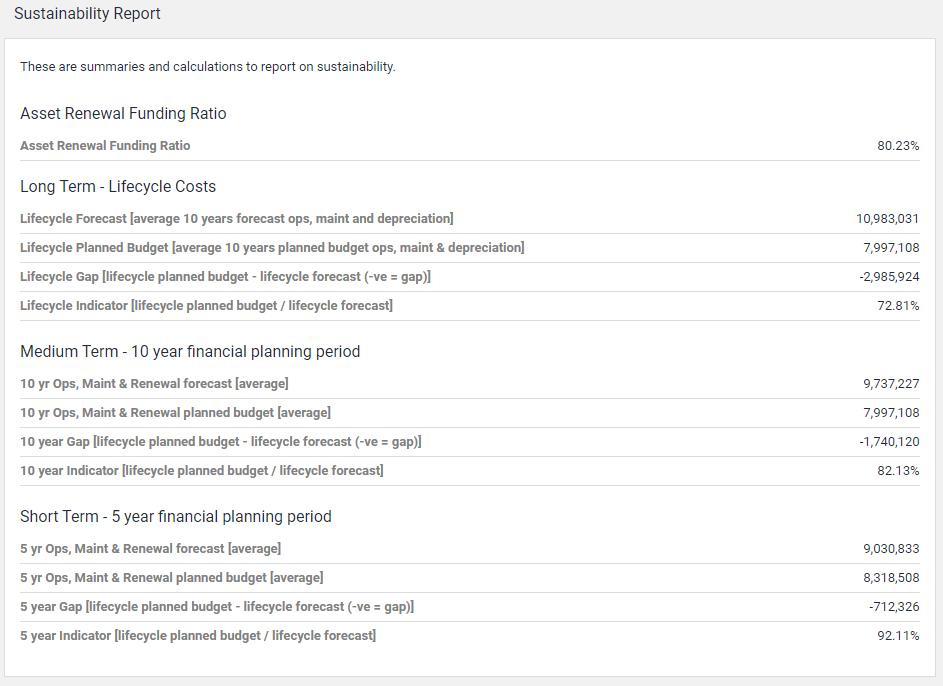Select the Lifecycle Forecast row label
The width and height of the screenshot is (943, 686).
pyautogui.click(x=236, y=219)
